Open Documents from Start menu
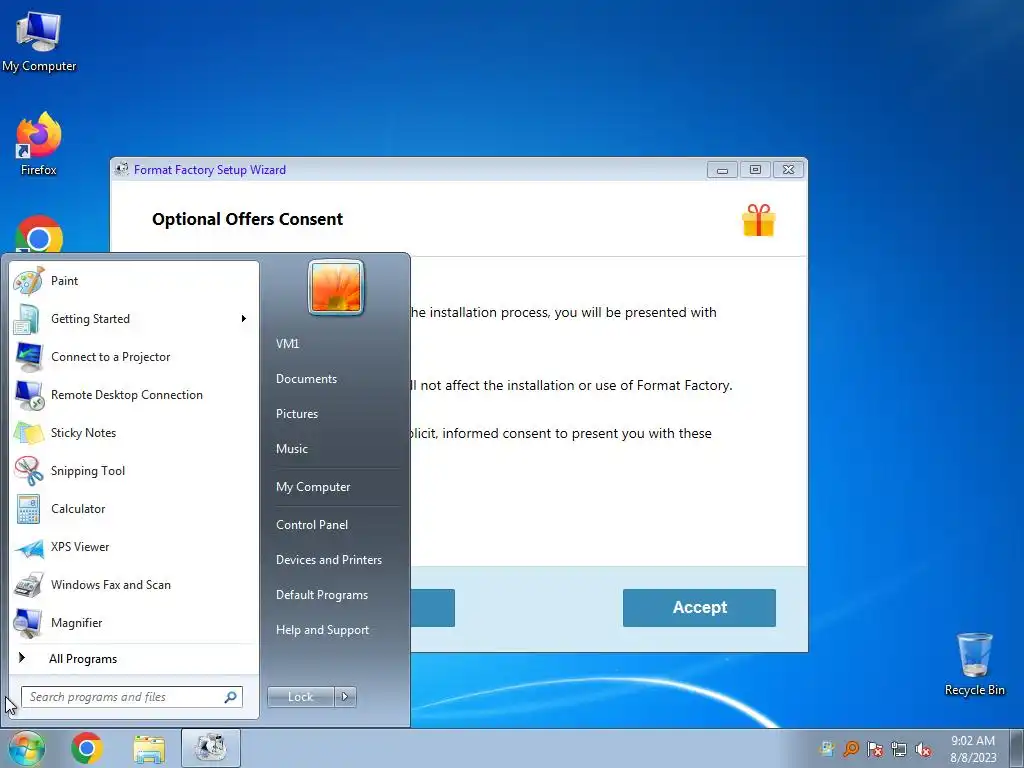 (306, 379)
